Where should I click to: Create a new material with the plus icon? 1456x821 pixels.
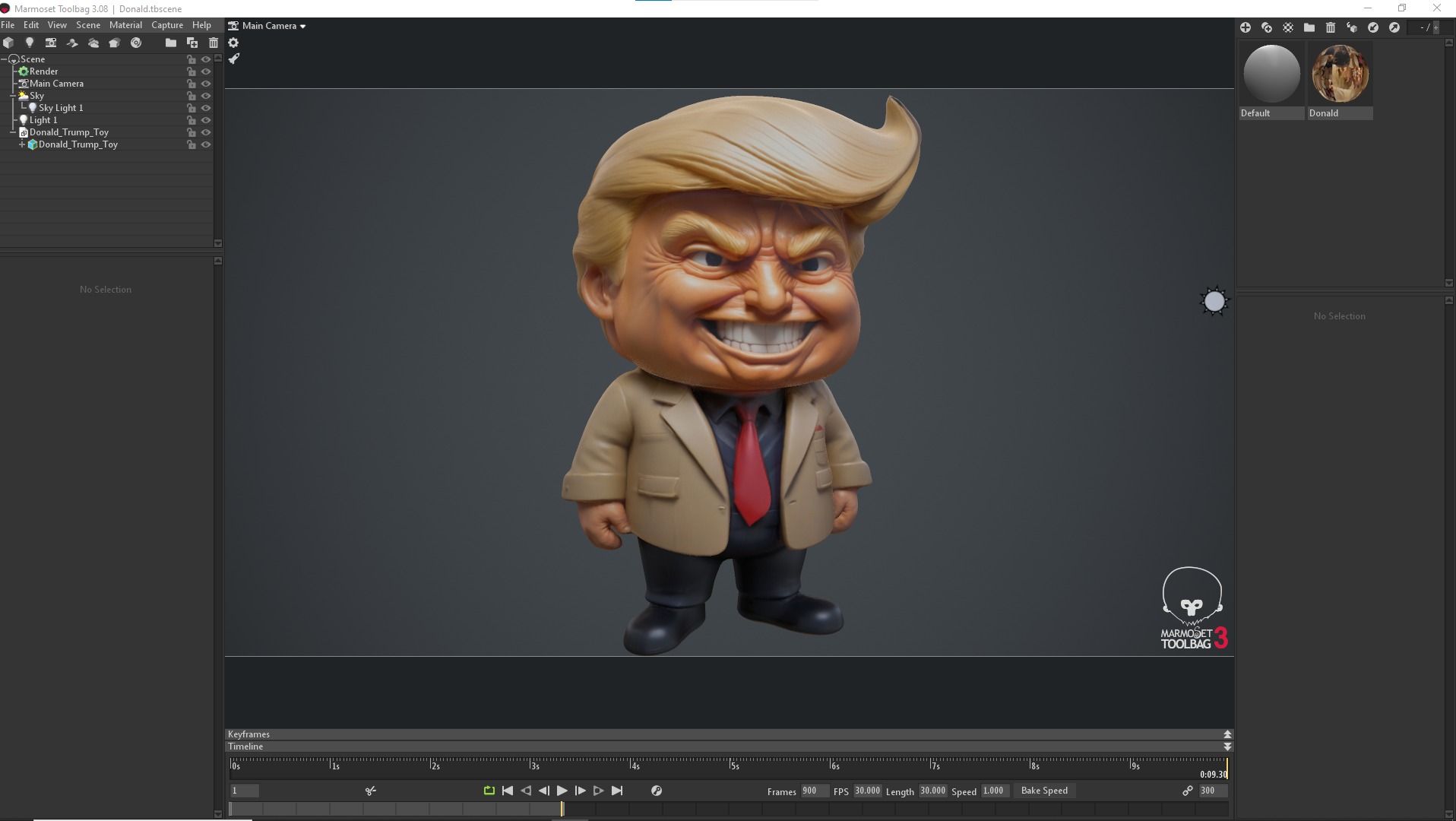click(x=1246, y=27)
